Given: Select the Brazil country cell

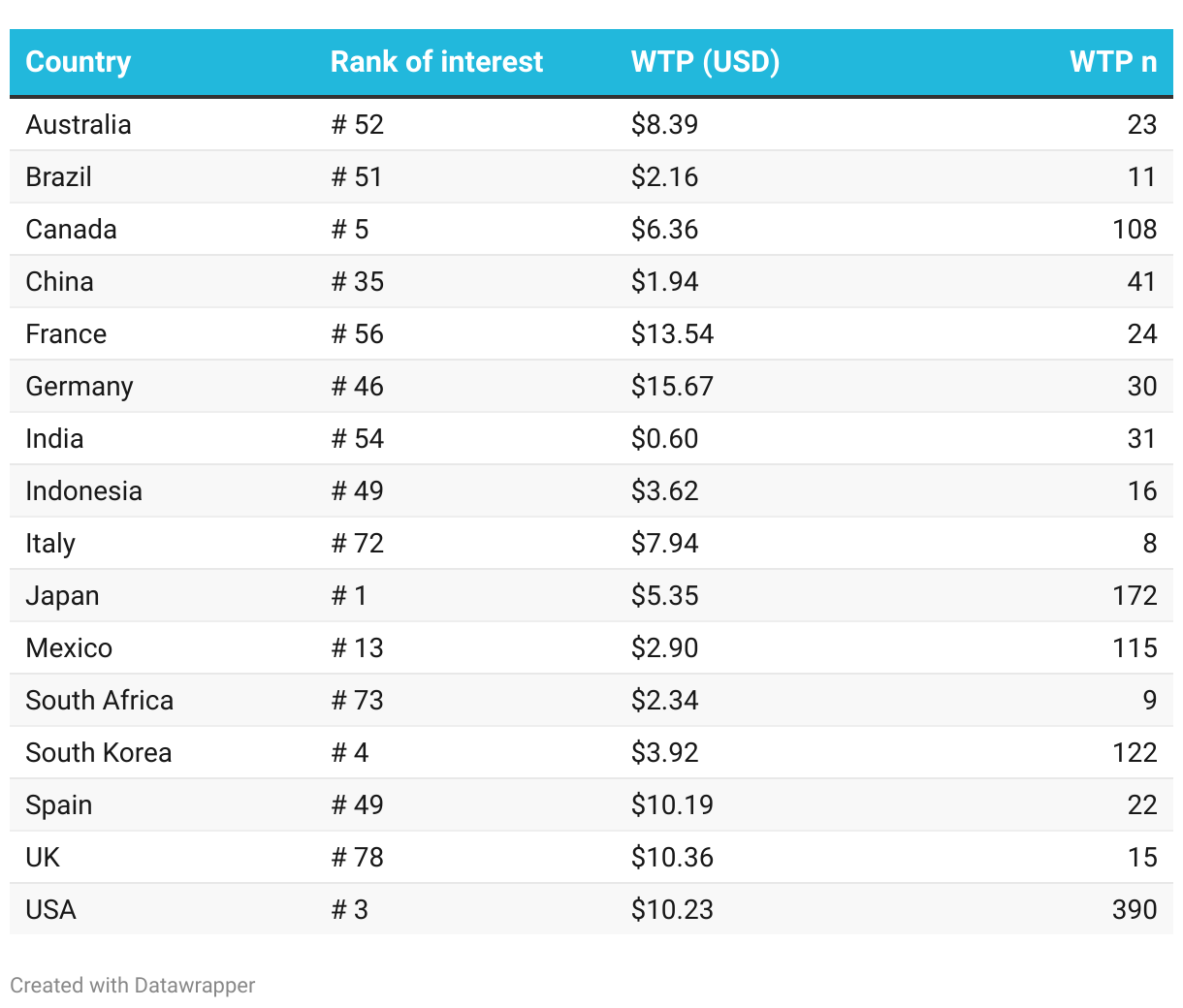Looking at the screenshot, I should click(59, 177).
